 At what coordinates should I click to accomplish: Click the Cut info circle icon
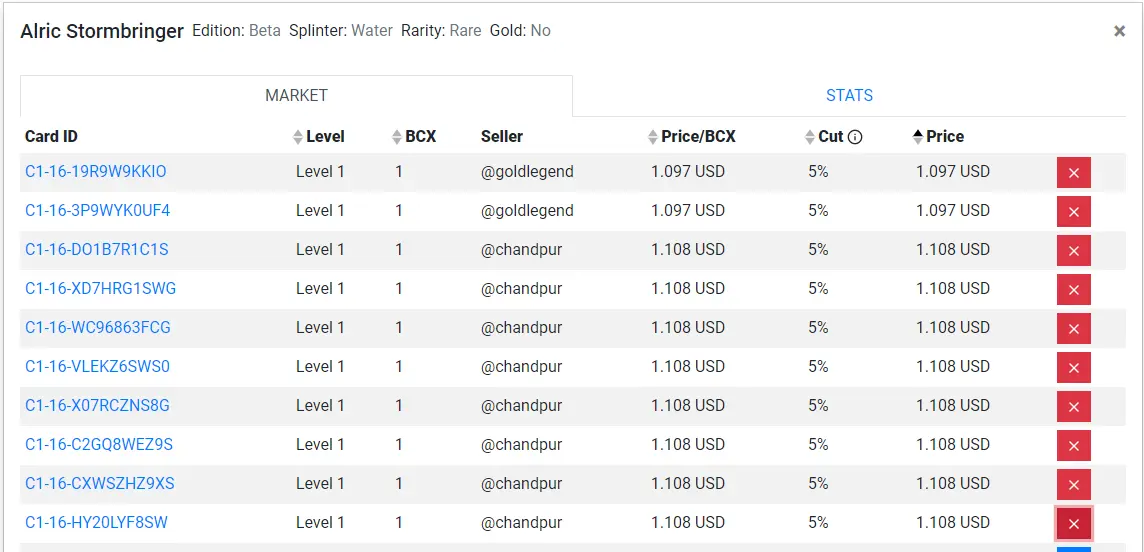coord(856,137)
